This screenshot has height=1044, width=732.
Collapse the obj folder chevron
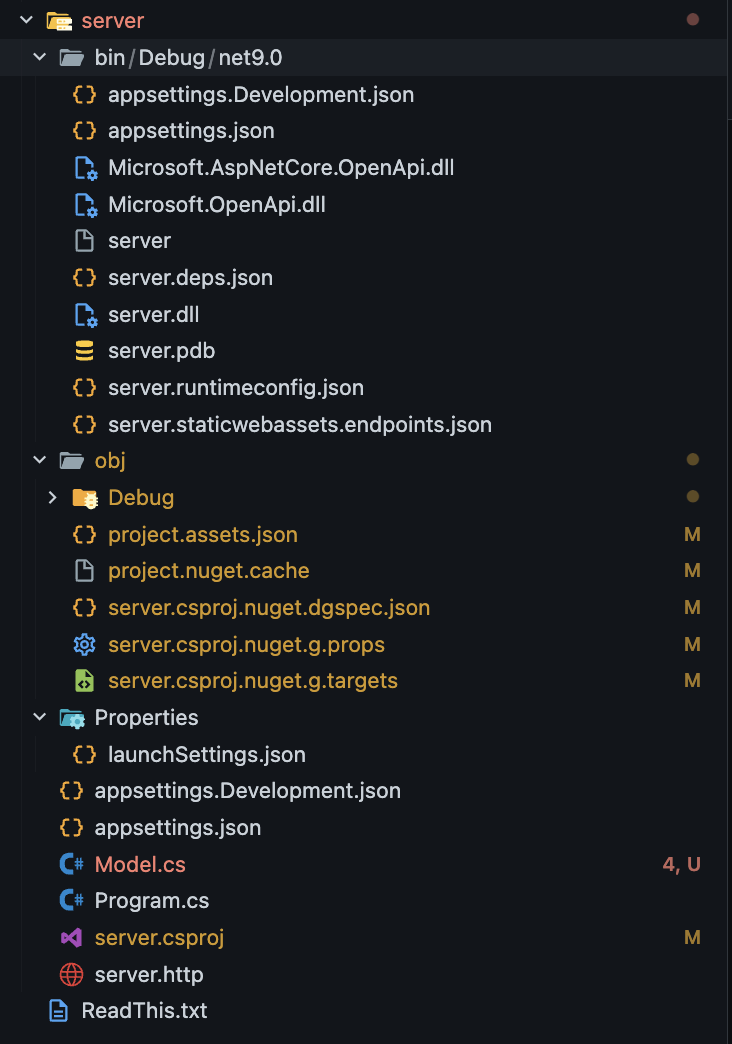(40, 461)
